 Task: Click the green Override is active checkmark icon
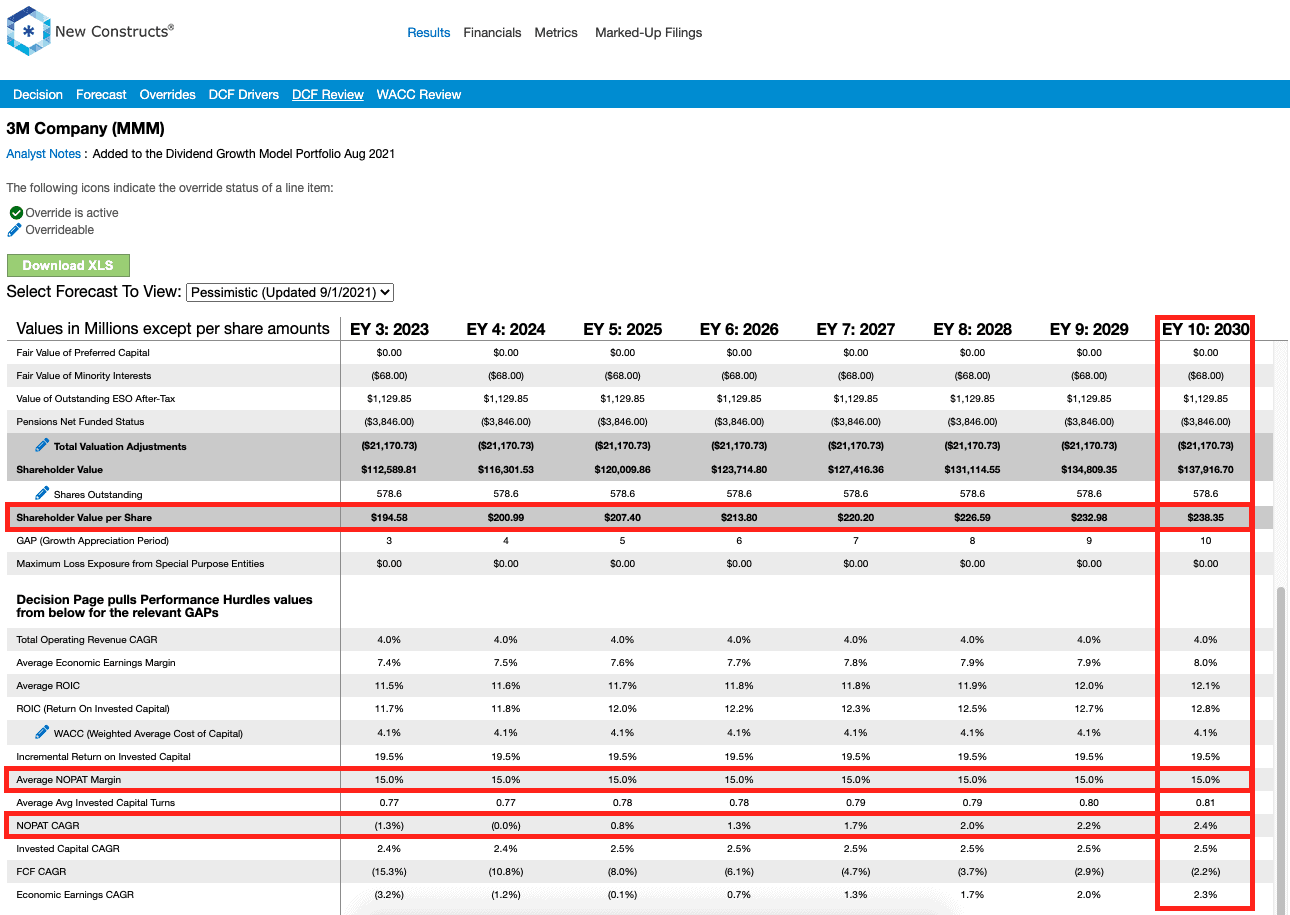tap(16, 213)
